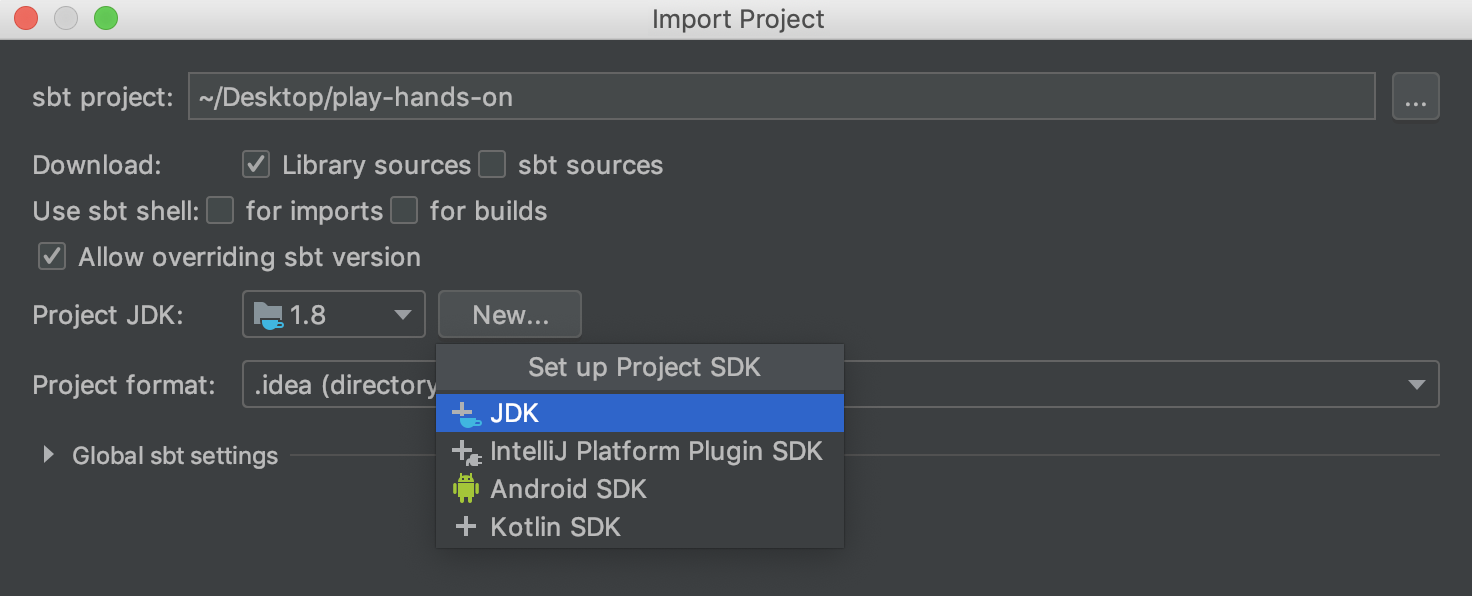Click the JDK cup icon in popup

[x=466, y=413]
